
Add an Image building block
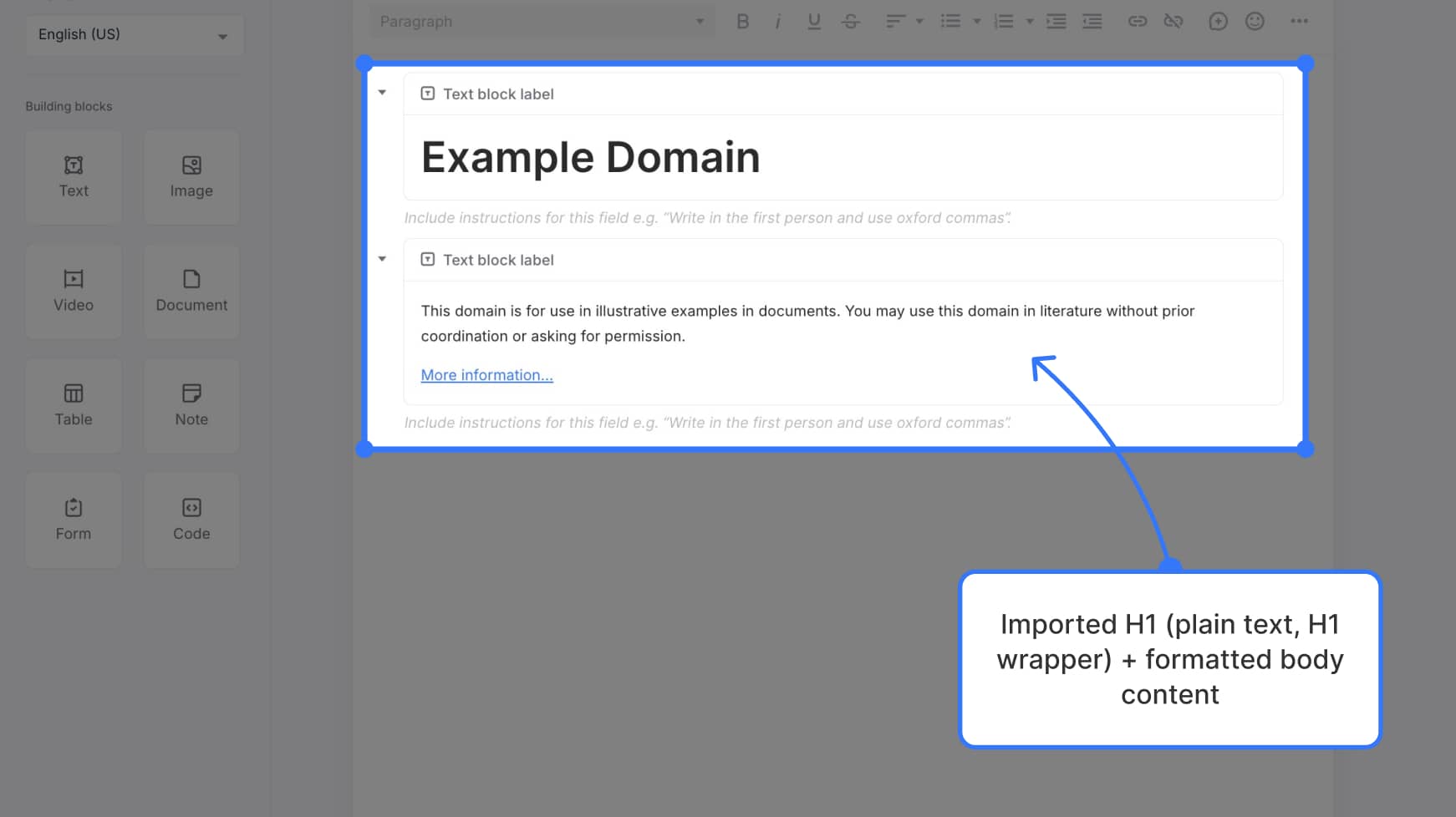point(191,177)
